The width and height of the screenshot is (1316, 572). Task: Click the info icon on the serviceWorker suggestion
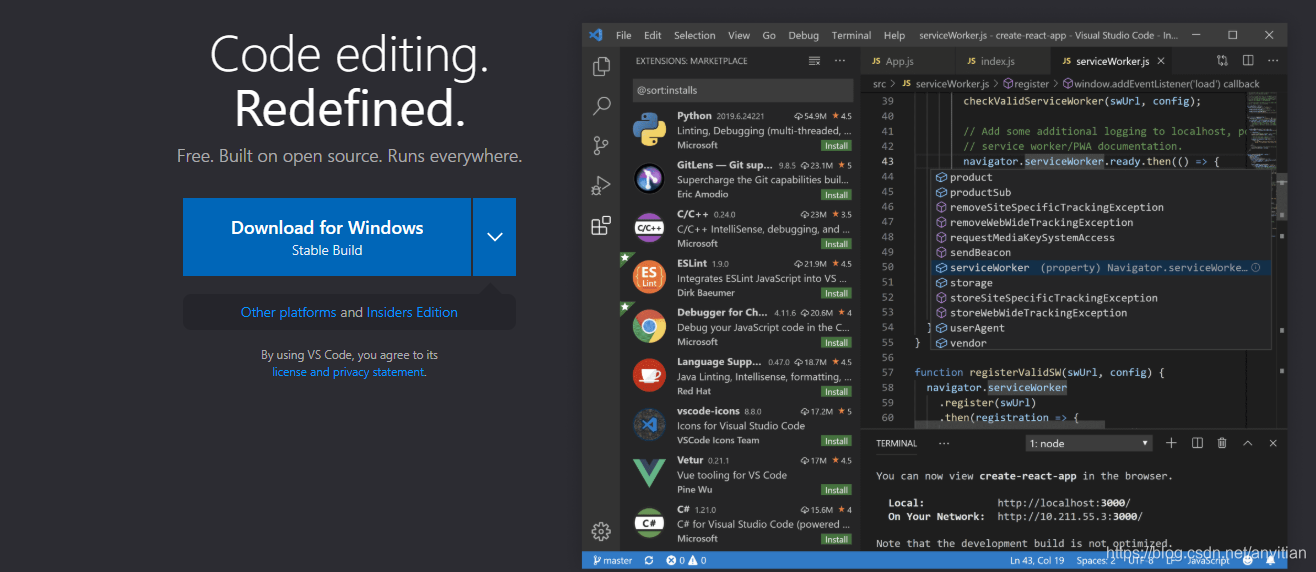1255,268
